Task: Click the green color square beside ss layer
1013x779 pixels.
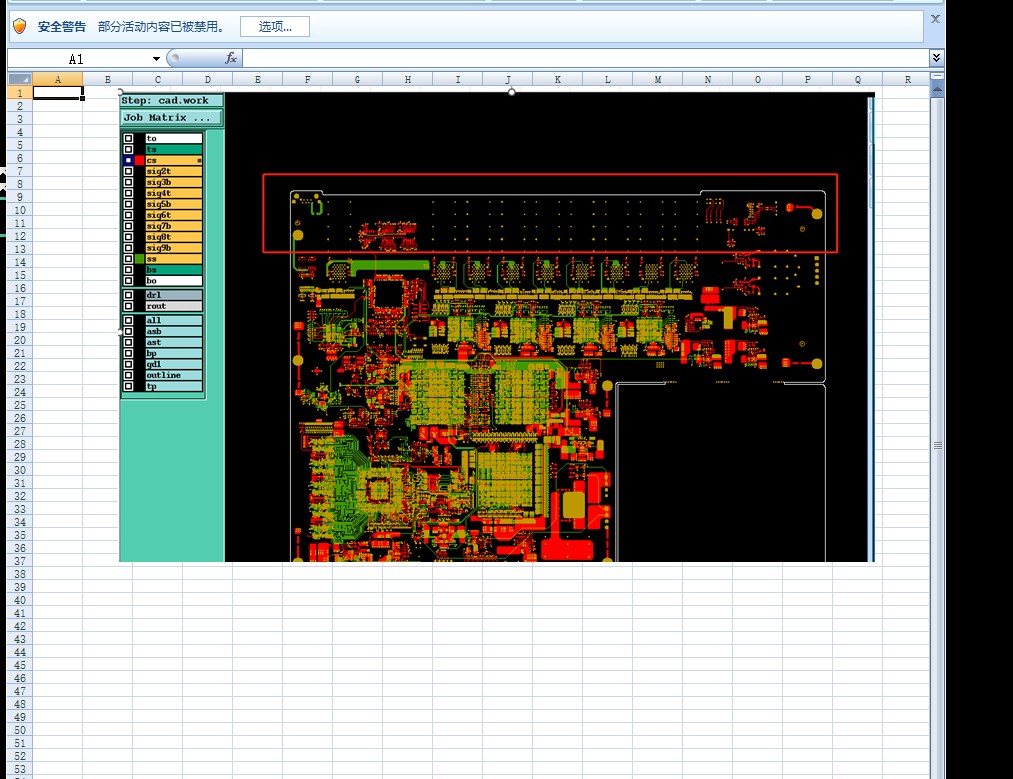Action: pyautogui.click(x=140, y=259)
